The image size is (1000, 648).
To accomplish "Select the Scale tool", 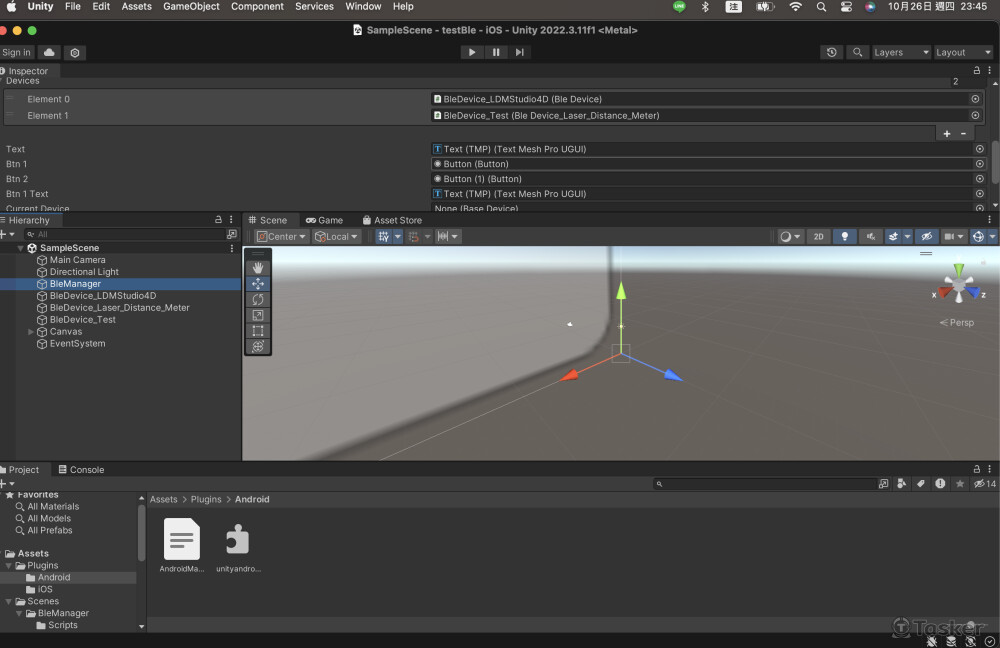I will pos(258,315).
